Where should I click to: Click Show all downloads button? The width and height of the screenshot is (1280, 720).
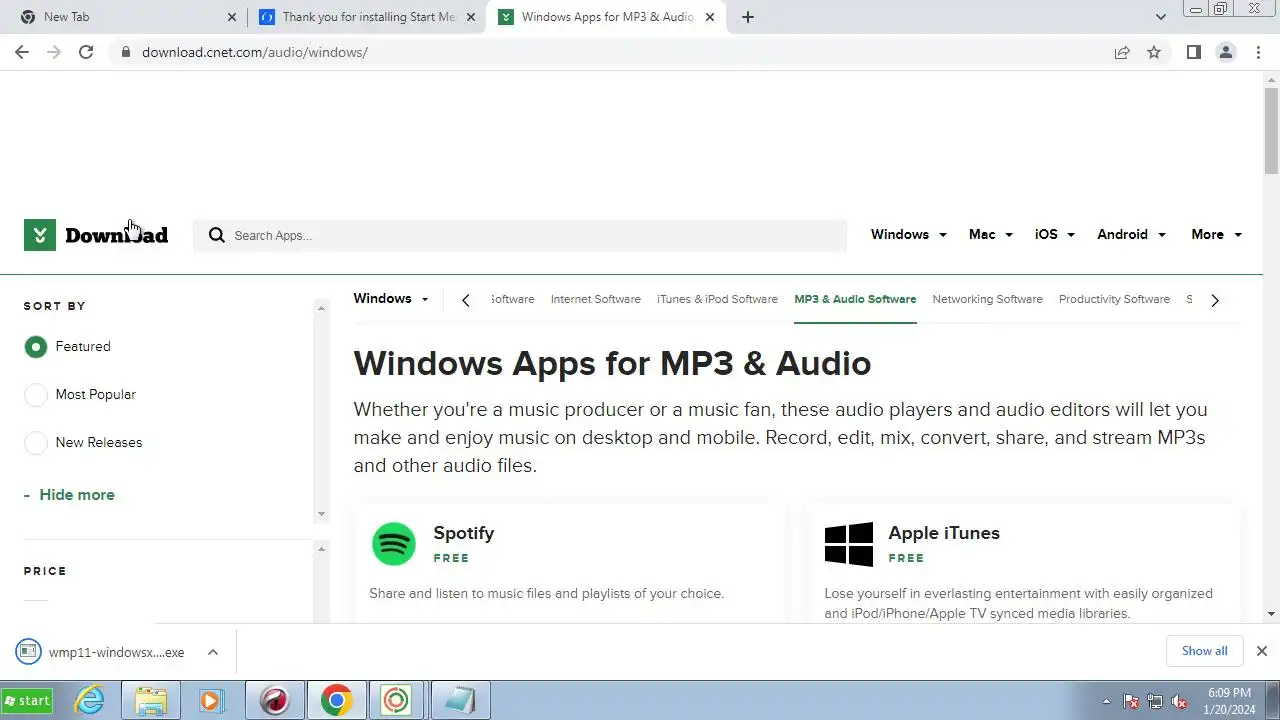[x=1204, y=651]
